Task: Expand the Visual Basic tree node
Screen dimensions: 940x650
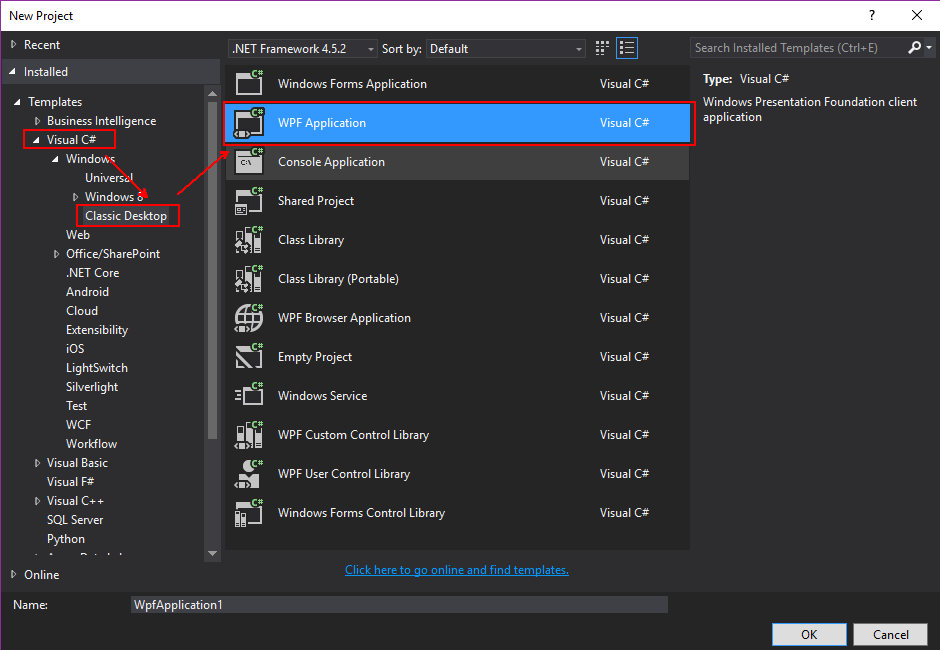Action: 37,463
